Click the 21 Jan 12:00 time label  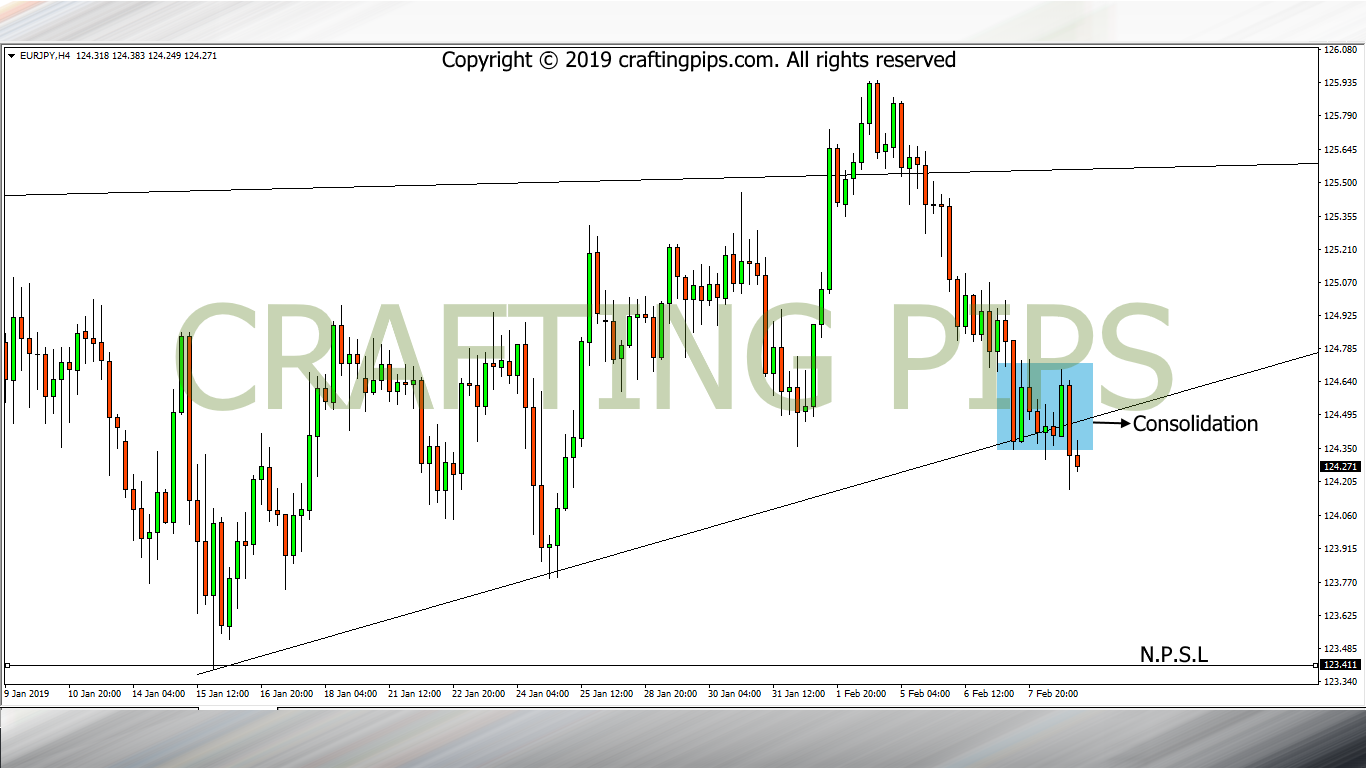(413, 693)
